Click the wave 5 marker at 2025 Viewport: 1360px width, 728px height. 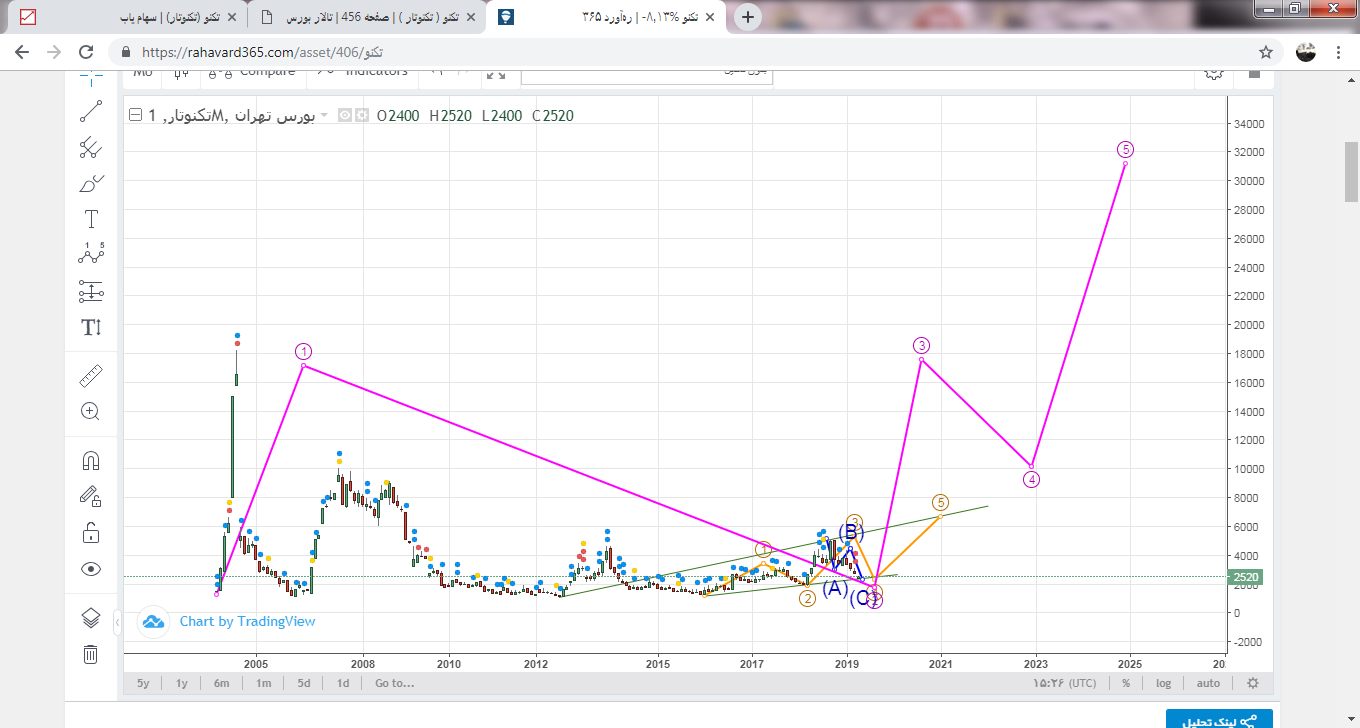(1125, 150)
